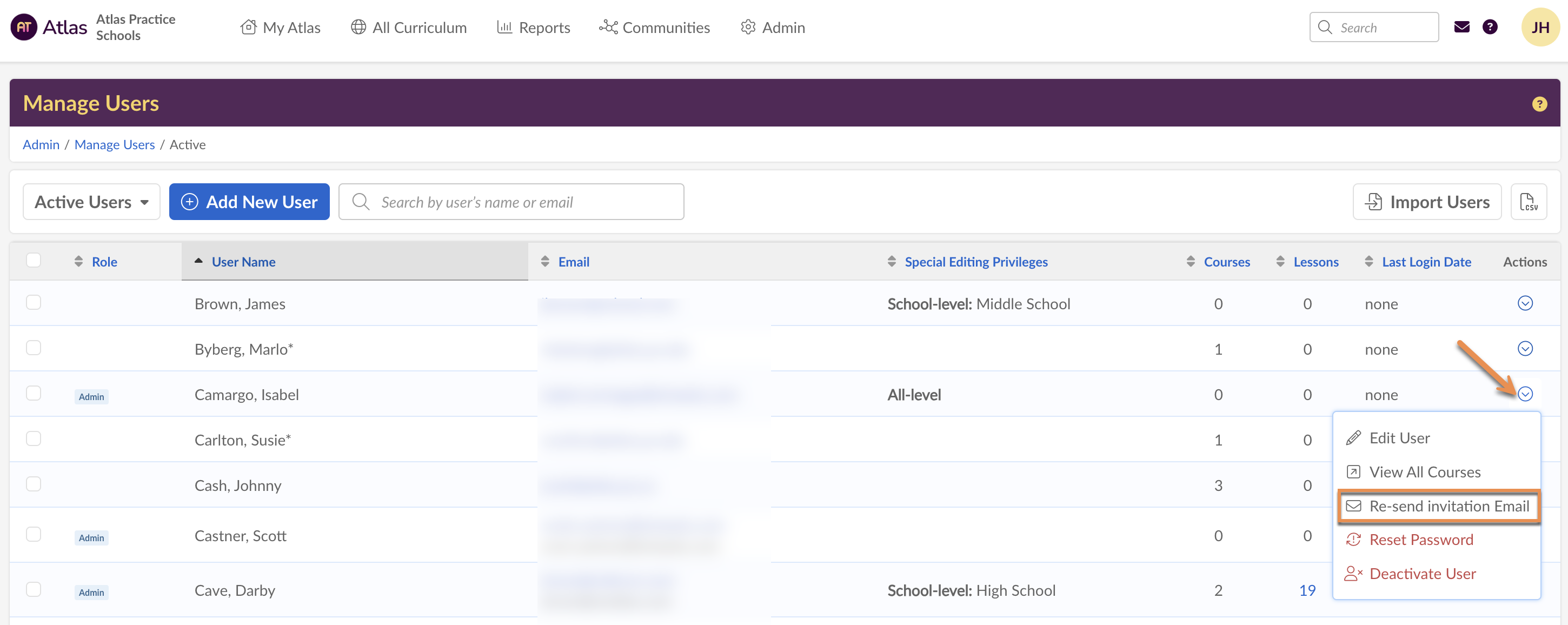Tick the checkbox for Brown, James
The width and height of the screenshot is (1568, 625).
[34, 302]
